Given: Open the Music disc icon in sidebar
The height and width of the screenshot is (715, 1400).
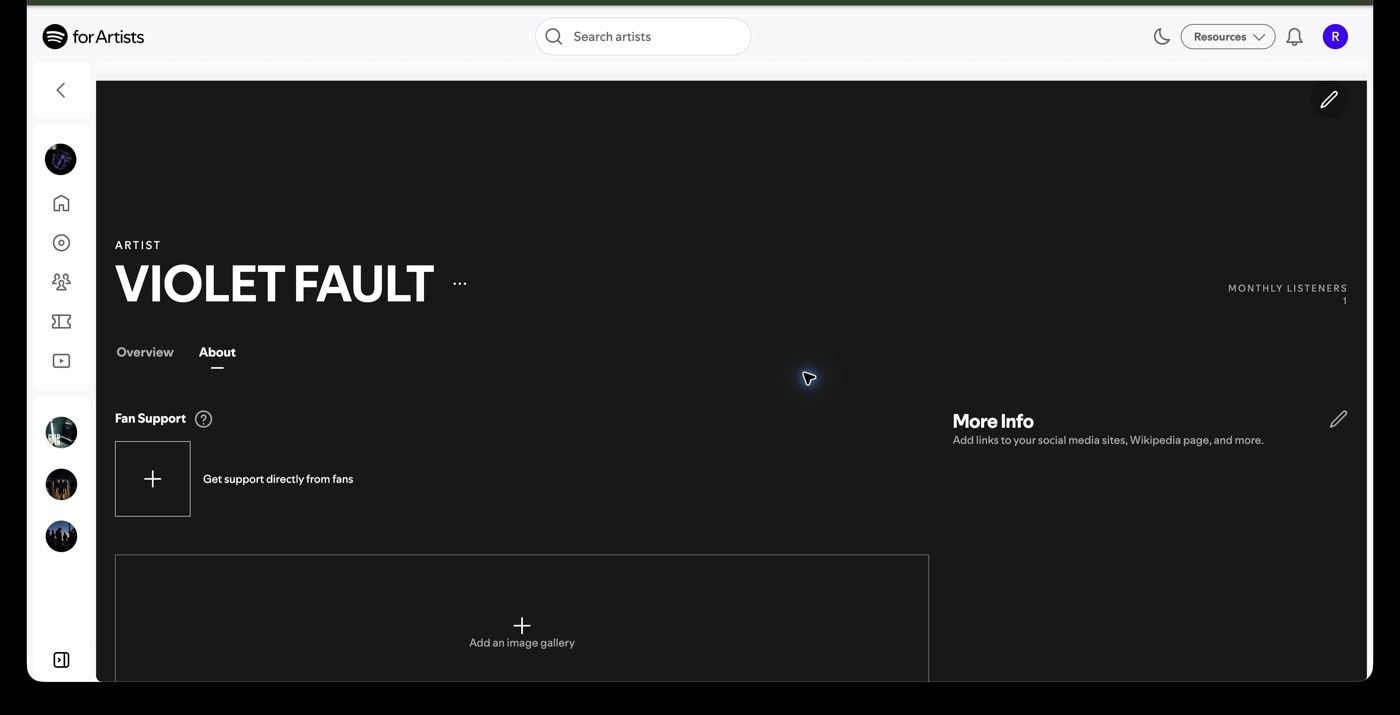Looking at the screenshot, I should click(61, 243).
